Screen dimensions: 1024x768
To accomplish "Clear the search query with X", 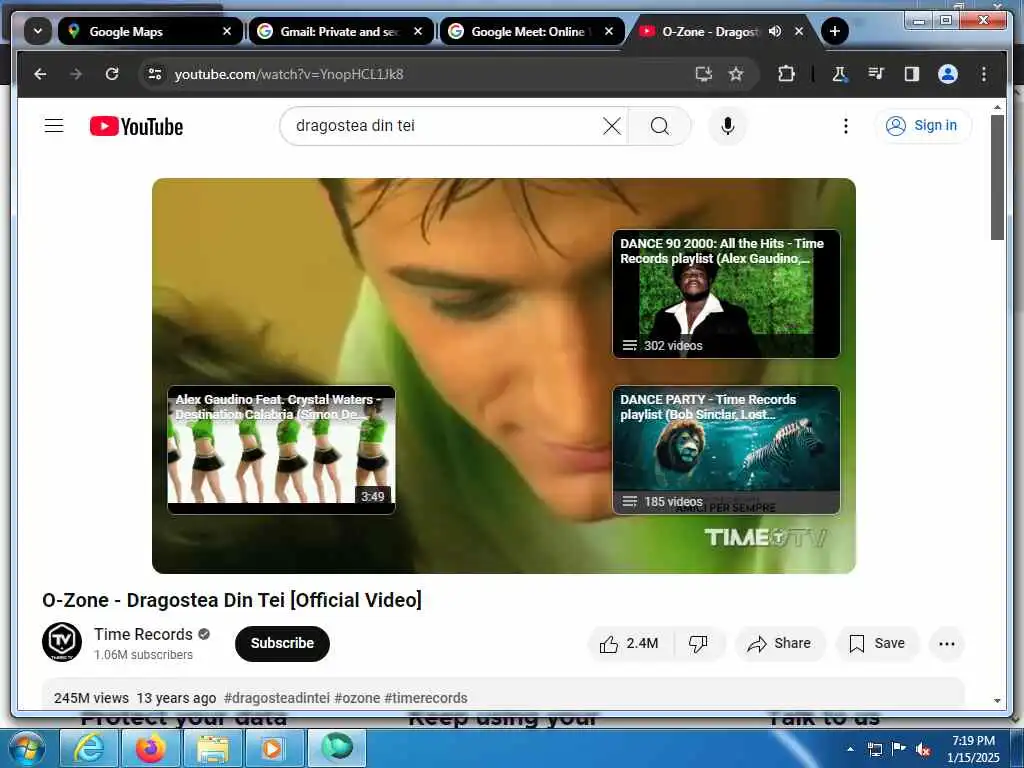I will tap(612, 125).
